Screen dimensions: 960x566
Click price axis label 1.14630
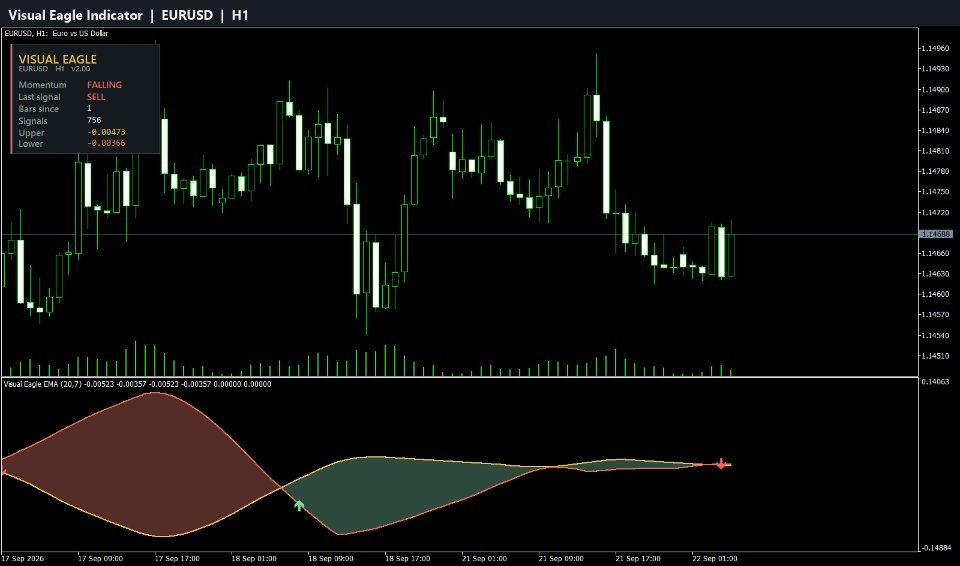936,274
